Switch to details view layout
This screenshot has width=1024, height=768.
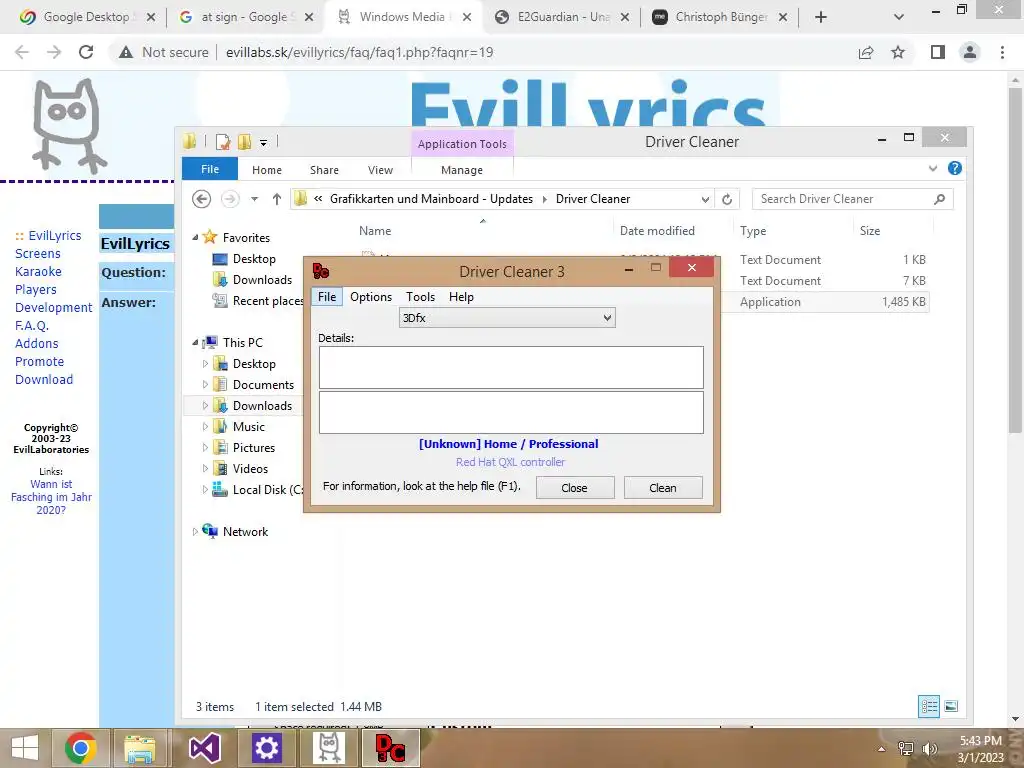click(x=929, y=706)
